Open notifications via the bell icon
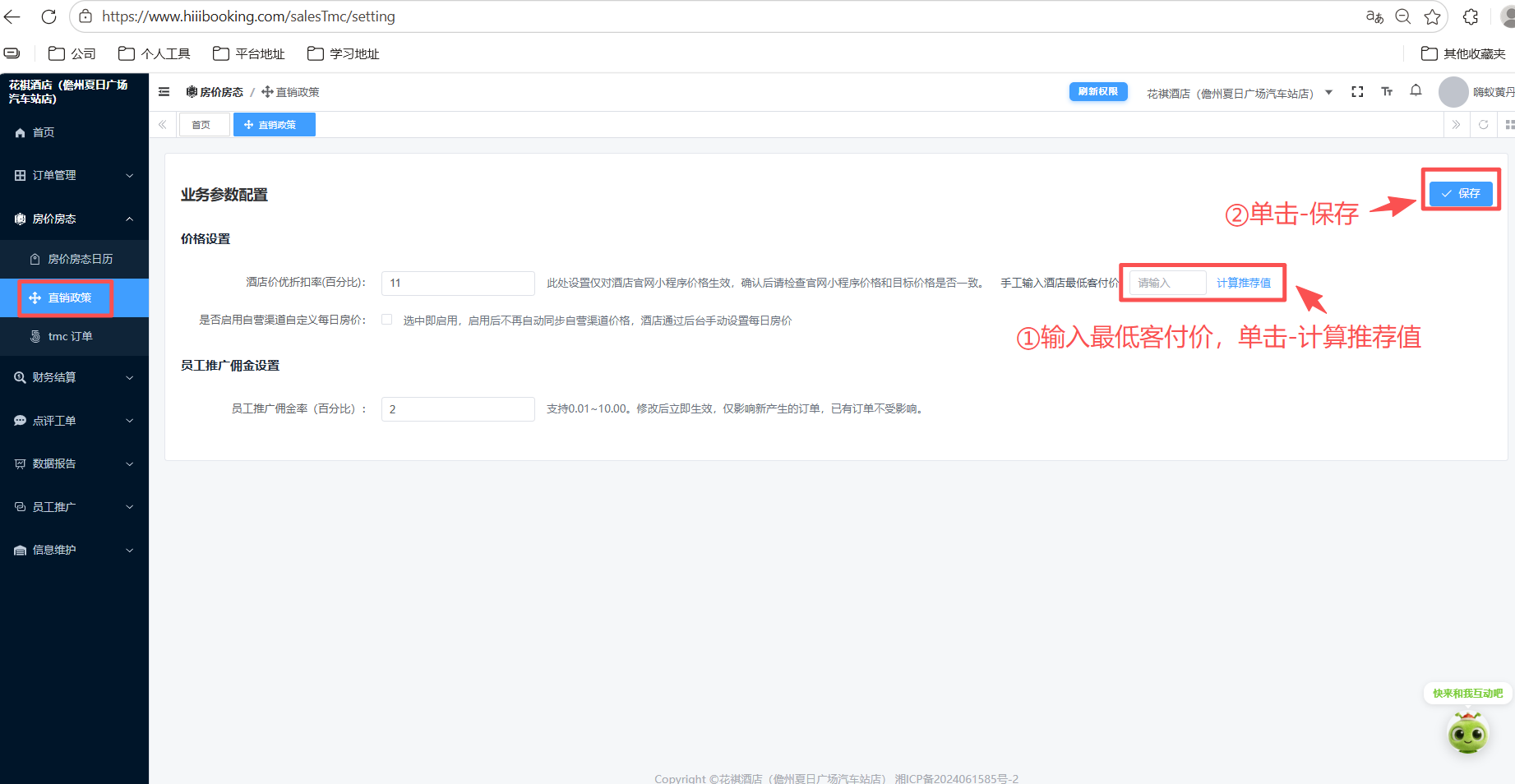The image size is (1515, 784). click(1416, 91)
